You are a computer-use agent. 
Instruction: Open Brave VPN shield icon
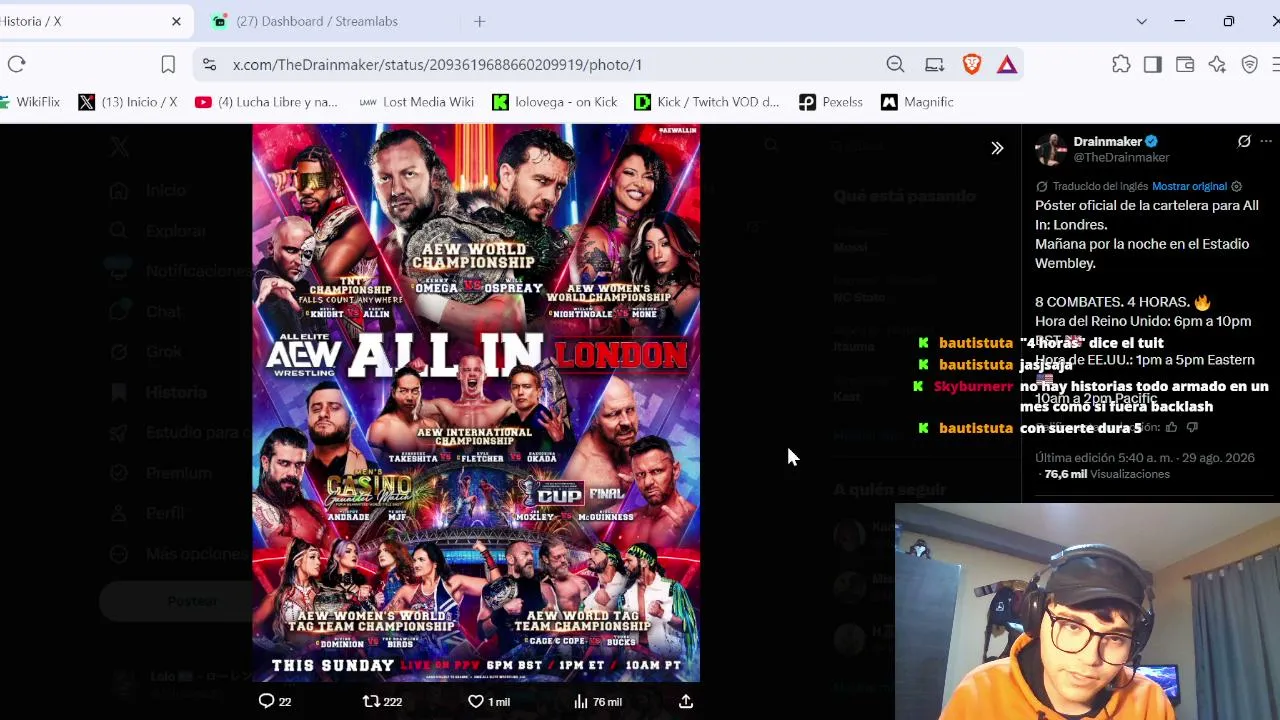(1249, 64)
